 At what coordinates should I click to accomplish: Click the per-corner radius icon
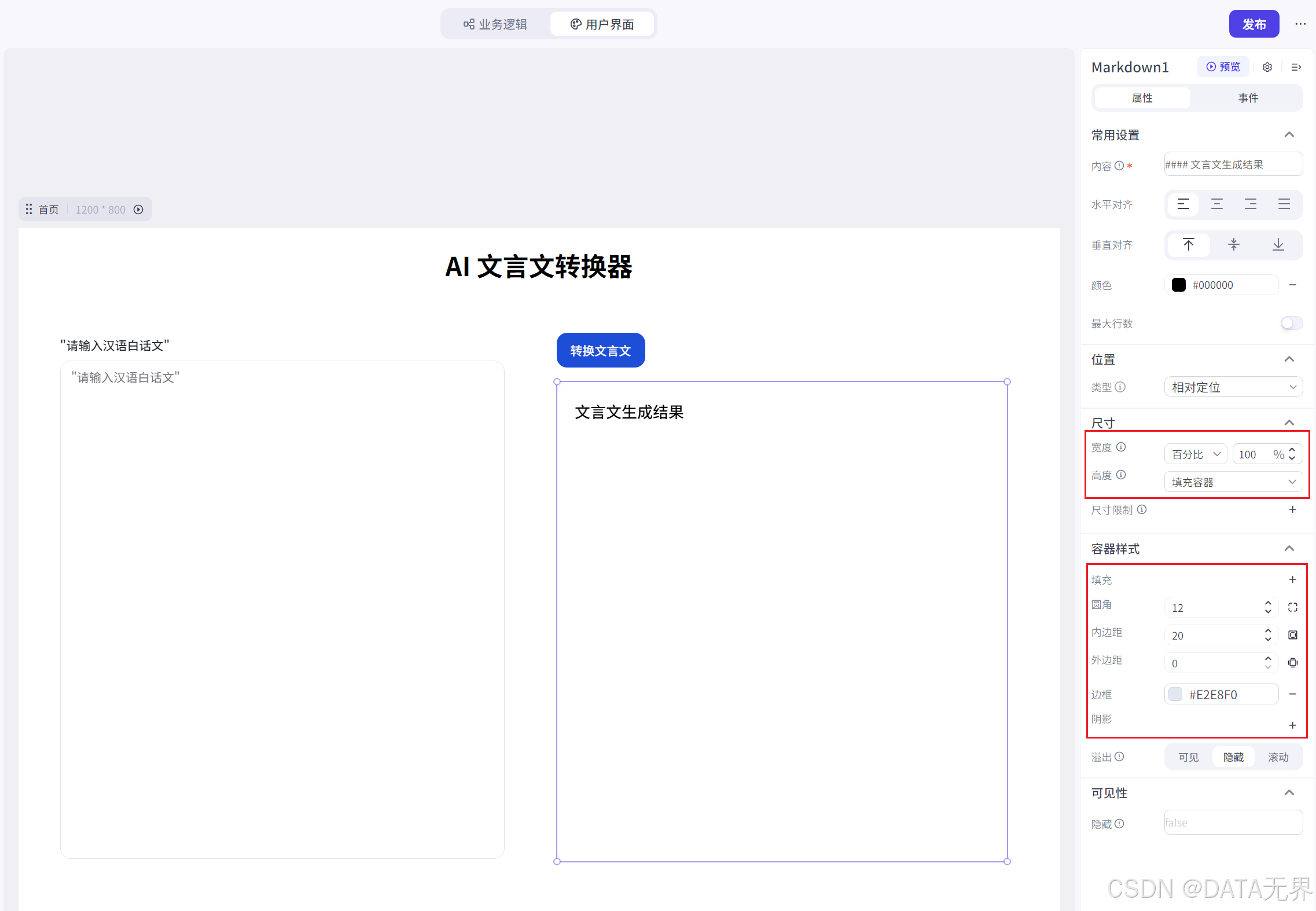pos(1293,607)
